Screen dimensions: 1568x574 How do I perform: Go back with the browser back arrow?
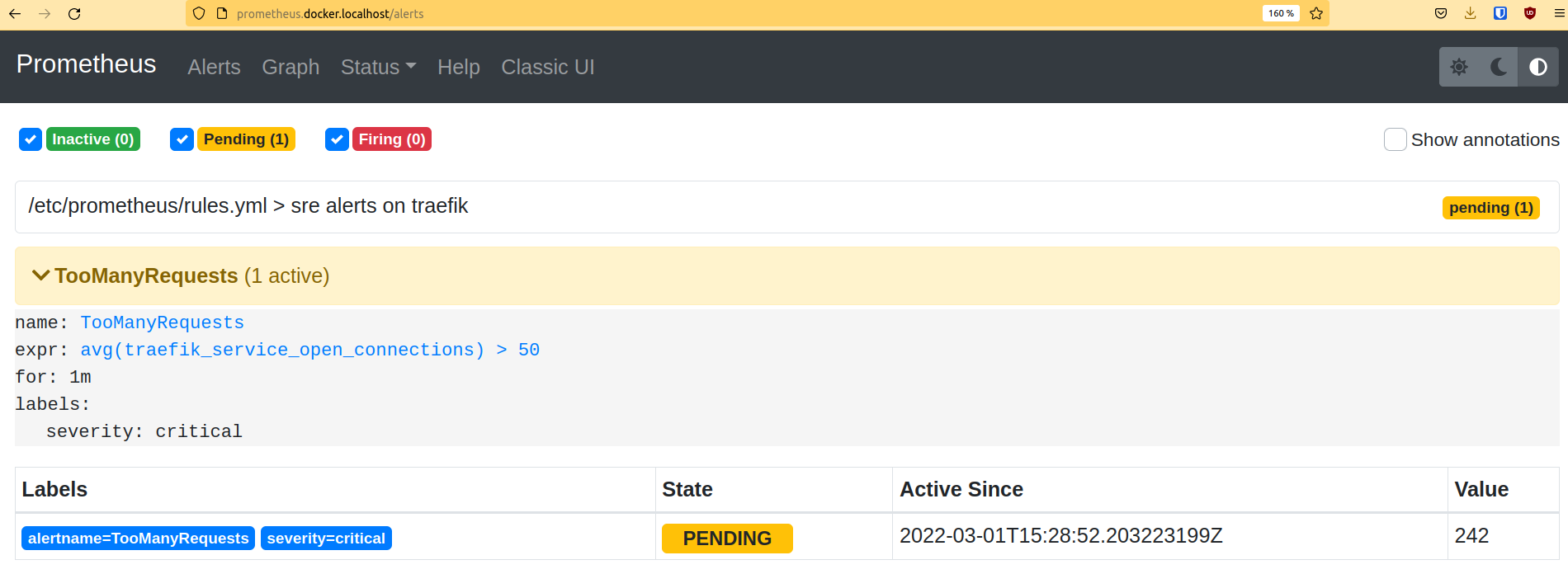click(15, 13)
